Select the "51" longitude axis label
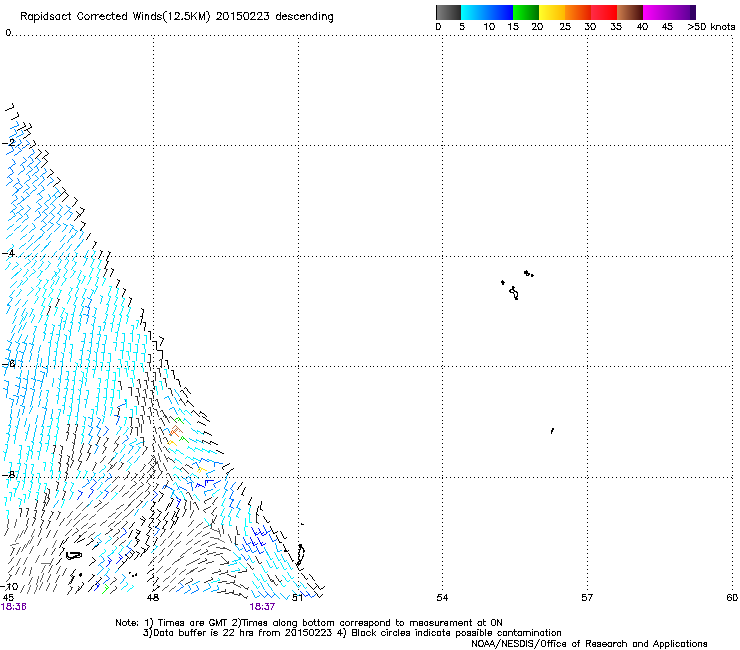The height and width of the screenshot is (650, 740). (x=297, y=598)
